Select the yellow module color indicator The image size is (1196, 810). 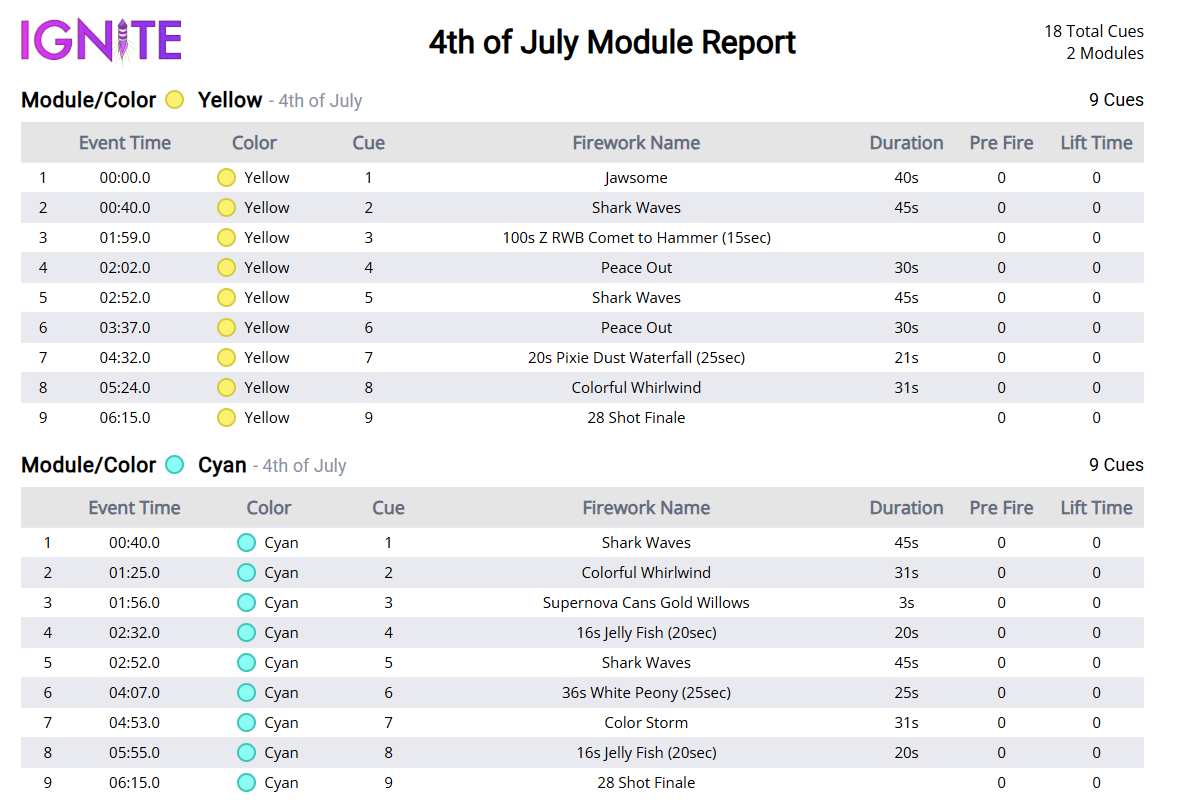click(x=174, y=100)
